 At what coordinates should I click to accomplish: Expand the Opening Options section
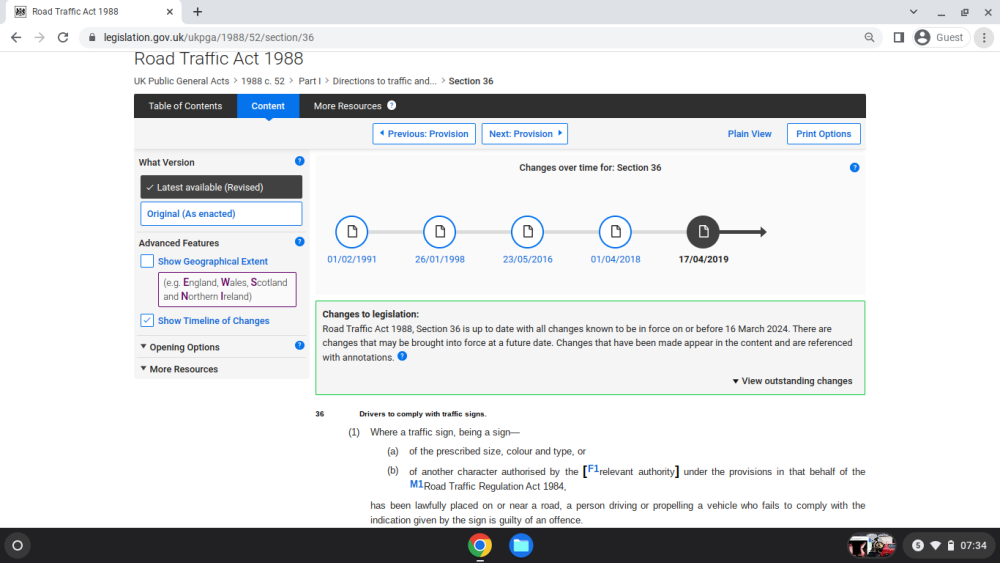click(x=180, y=347)
